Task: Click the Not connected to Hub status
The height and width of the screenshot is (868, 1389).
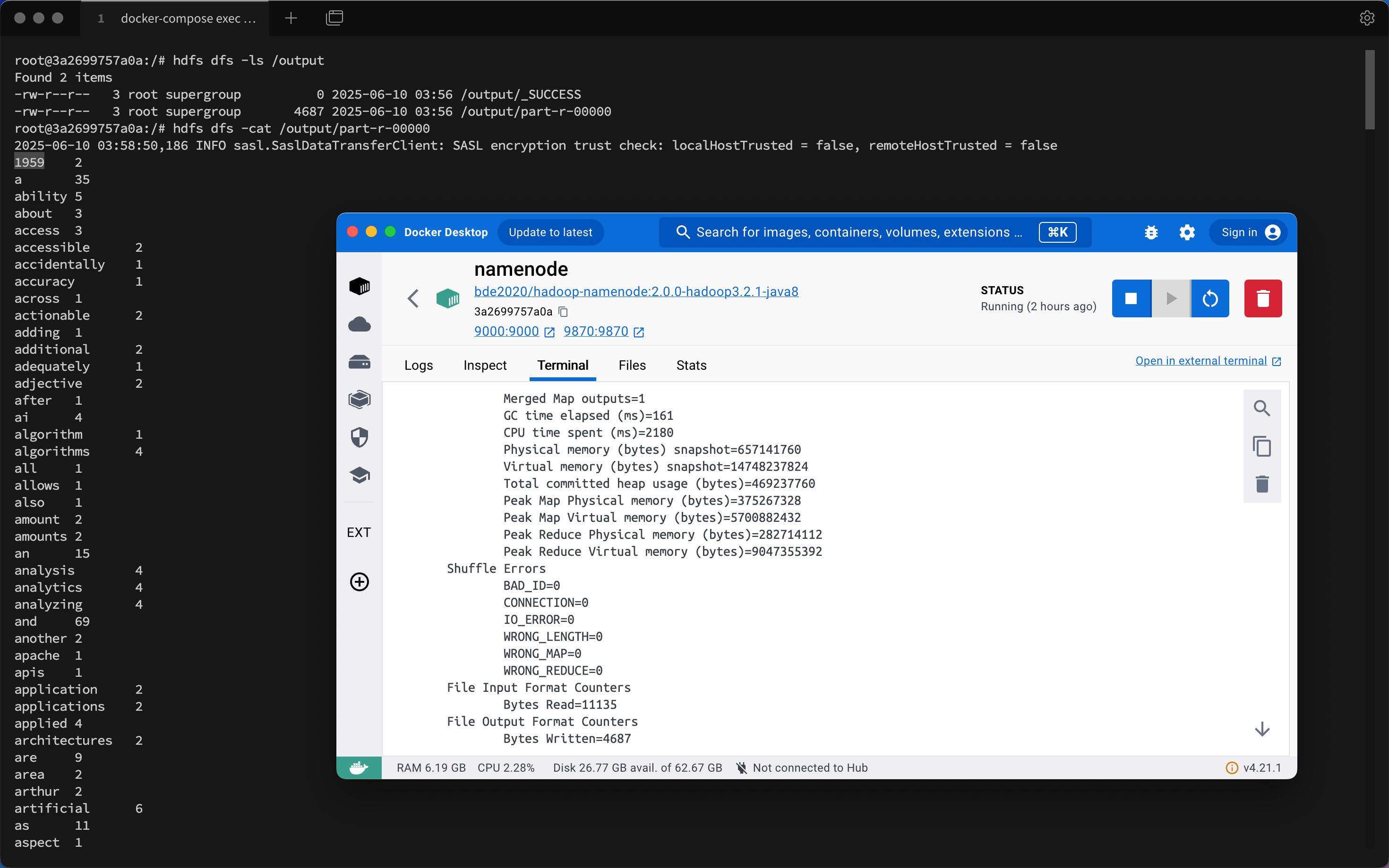Action: tap(802, 767)
